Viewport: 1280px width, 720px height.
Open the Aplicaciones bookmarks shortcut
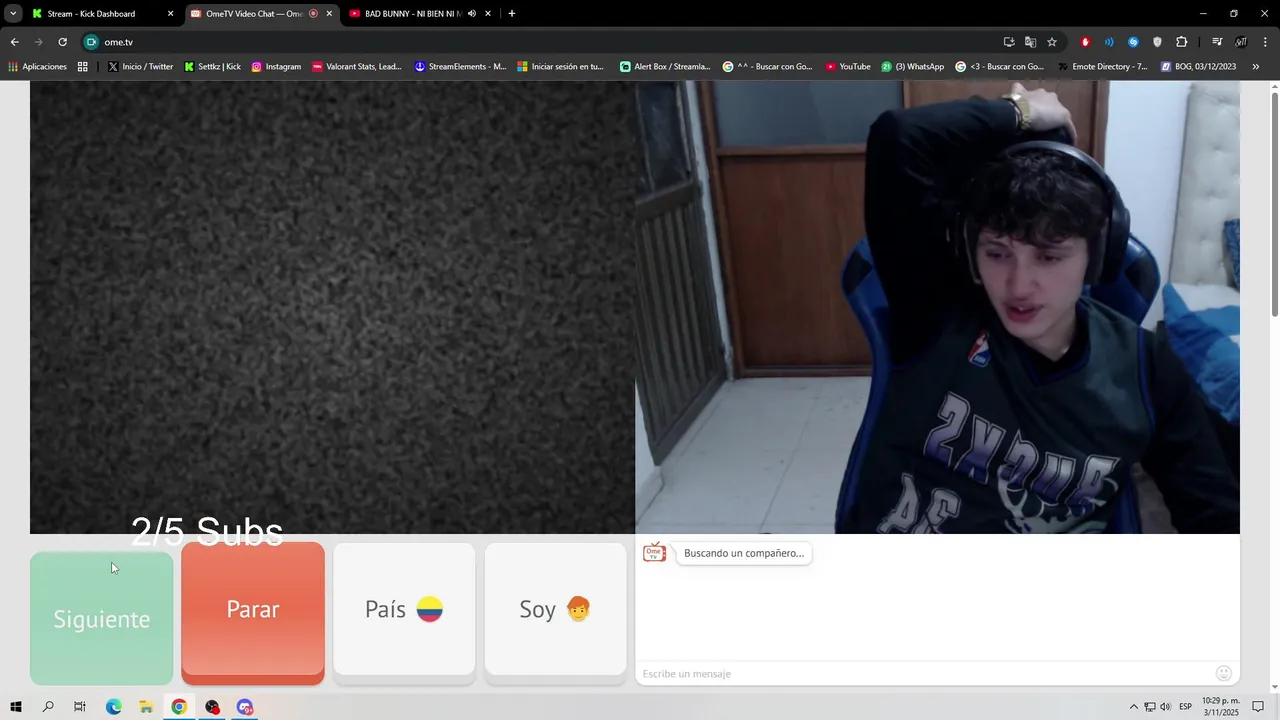pos(38,67)
